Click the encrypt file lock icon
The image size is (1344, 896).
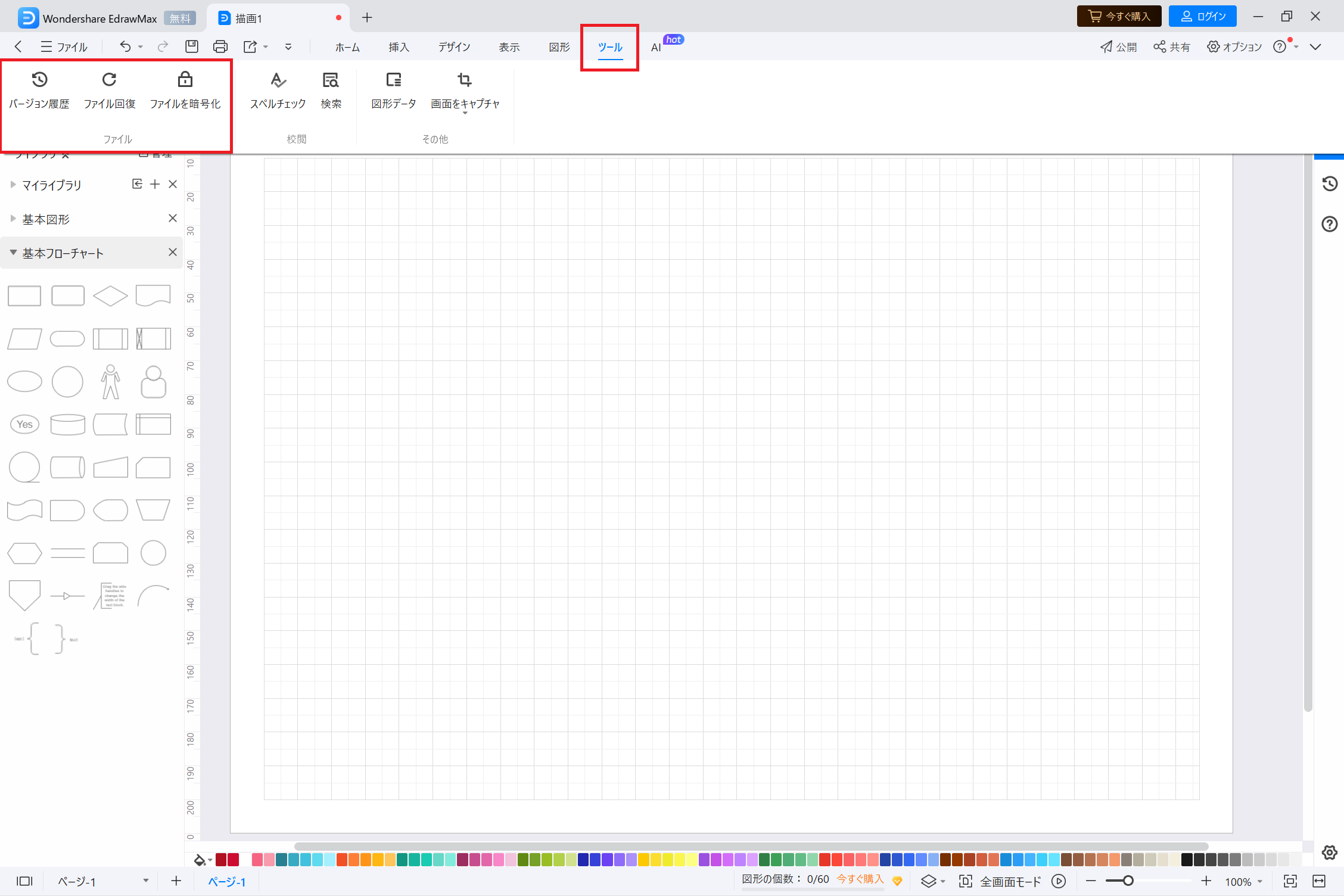(x=185, y=79)
